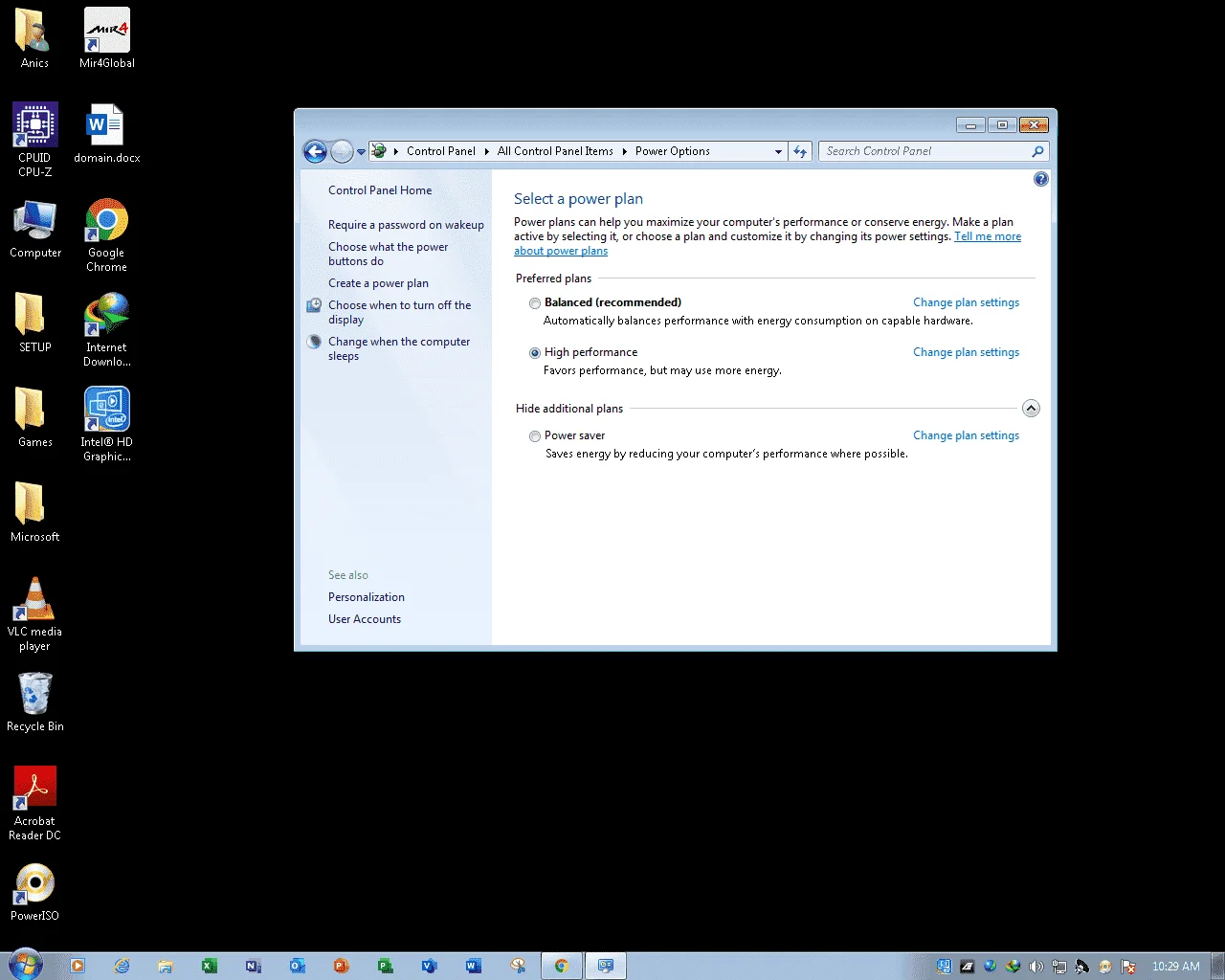The image size is (1225, 980).
Task: Click the volume speaker tray icon
Action: [x=1036, y=967]
